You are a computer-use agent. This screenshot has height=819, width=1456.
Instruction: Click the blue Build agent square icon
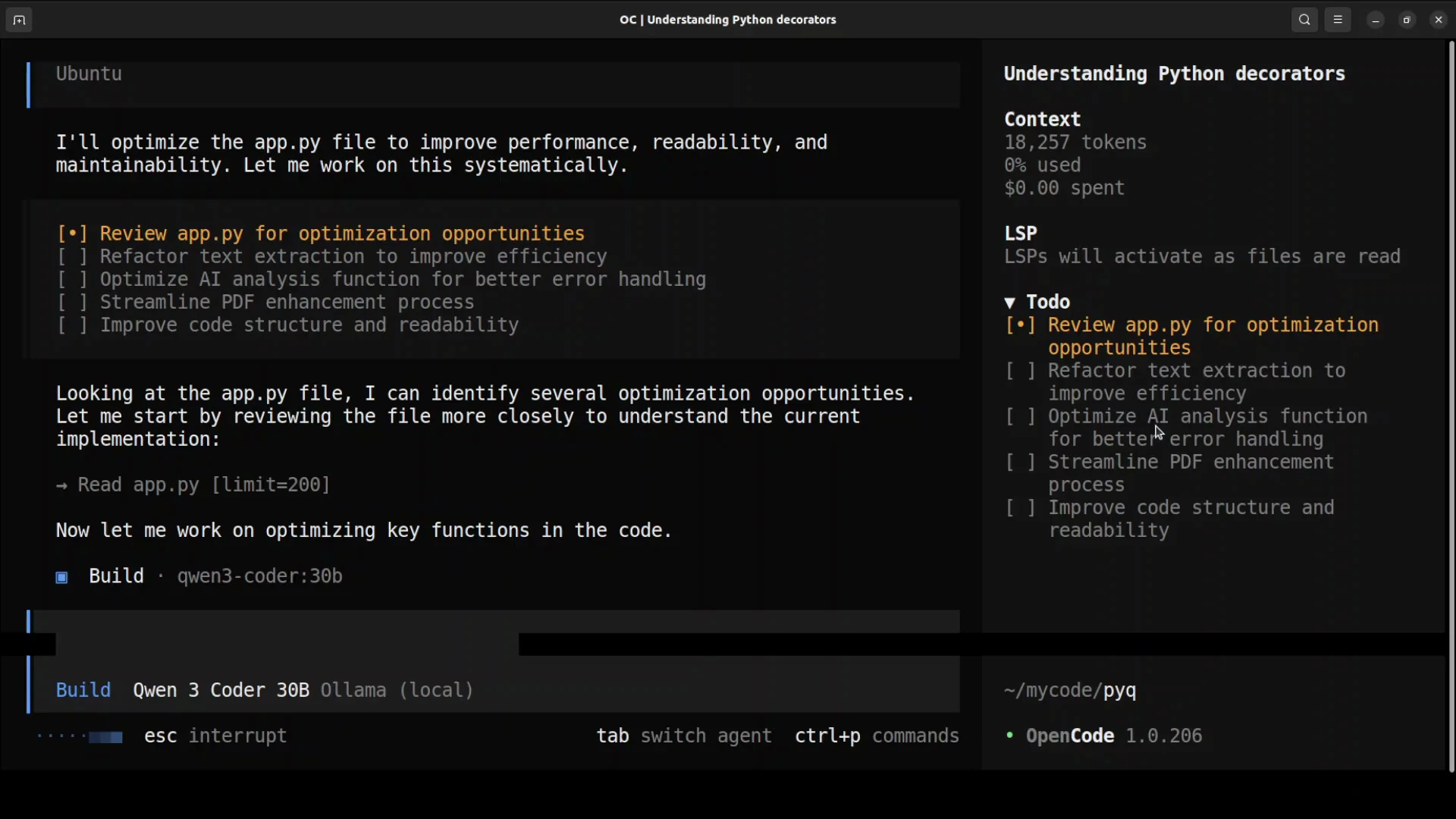coord(62,578)
